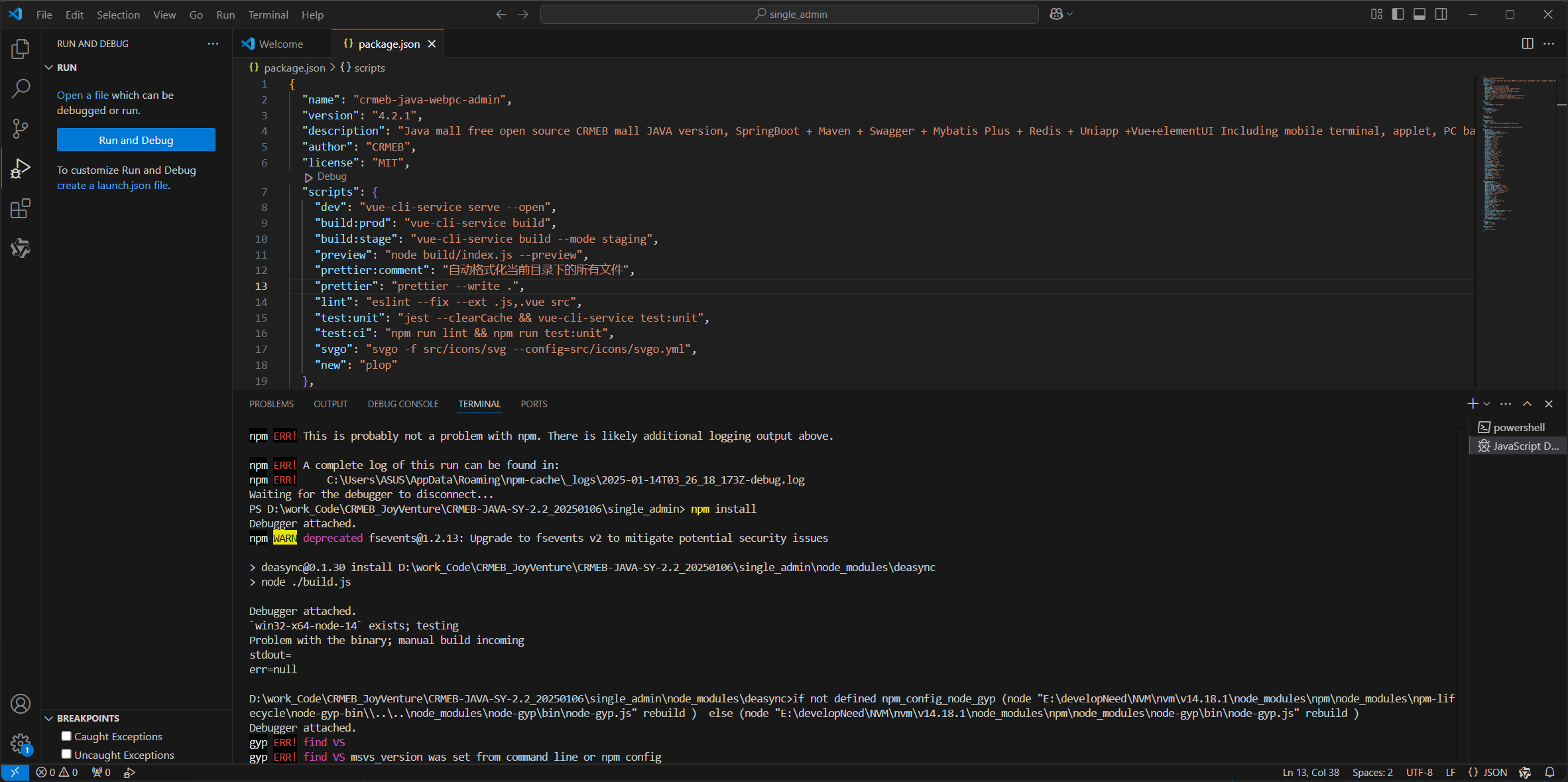Customize layout icon in title bar
1568x782 pixels.
[x=1376, y=14]
